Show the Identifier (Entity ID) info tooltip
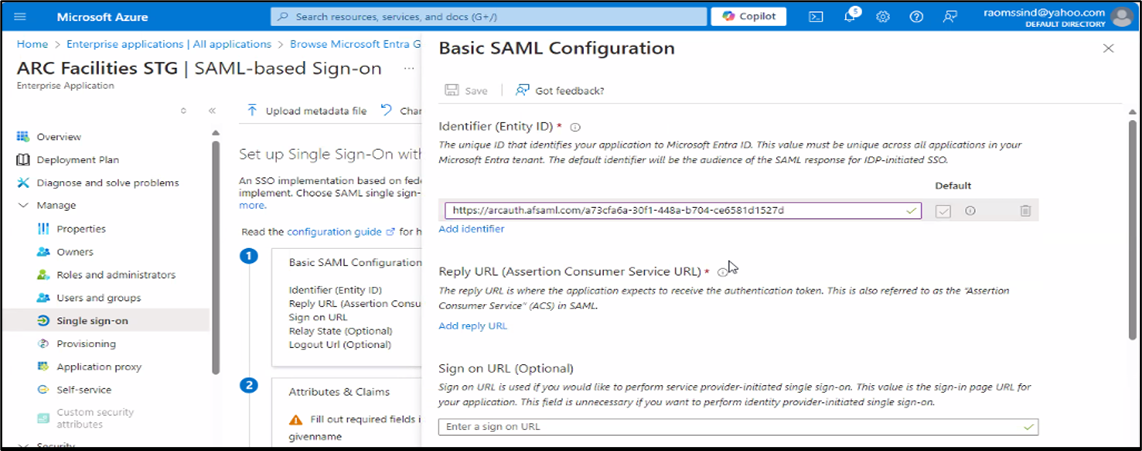 (575, 127)
